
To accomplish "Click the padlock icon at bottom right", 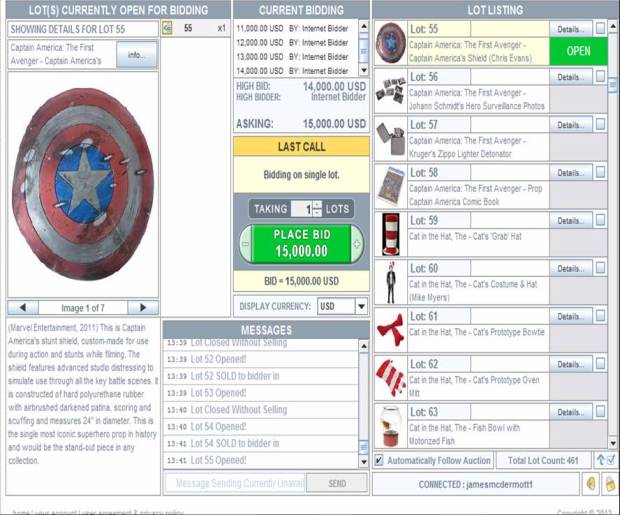I will pos(609,484).
